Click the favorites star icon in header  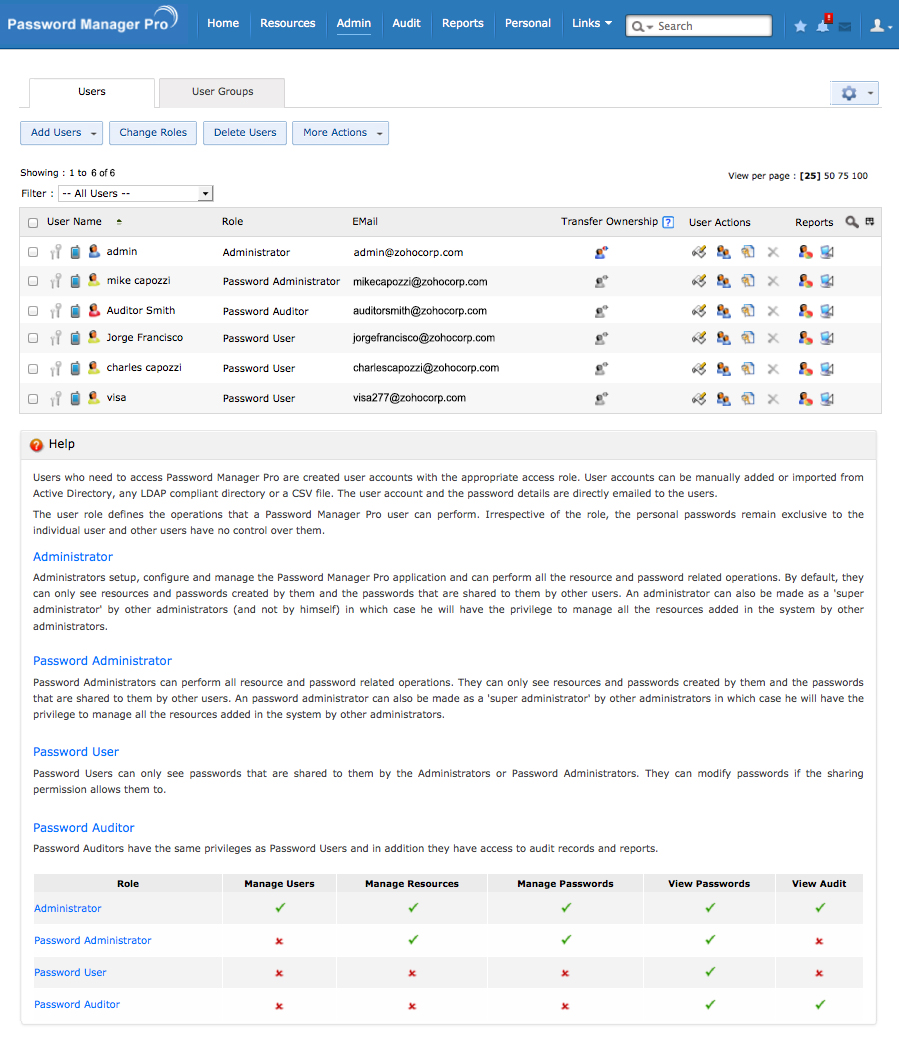coord(800,26)
